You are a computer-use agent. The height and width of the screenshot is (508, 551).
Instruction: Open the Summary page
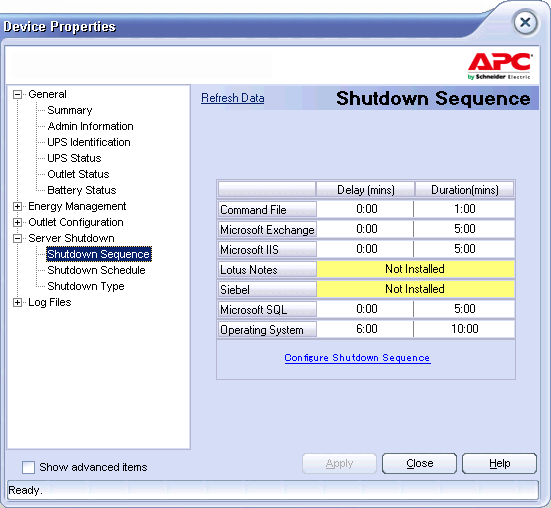pos(70,110)
